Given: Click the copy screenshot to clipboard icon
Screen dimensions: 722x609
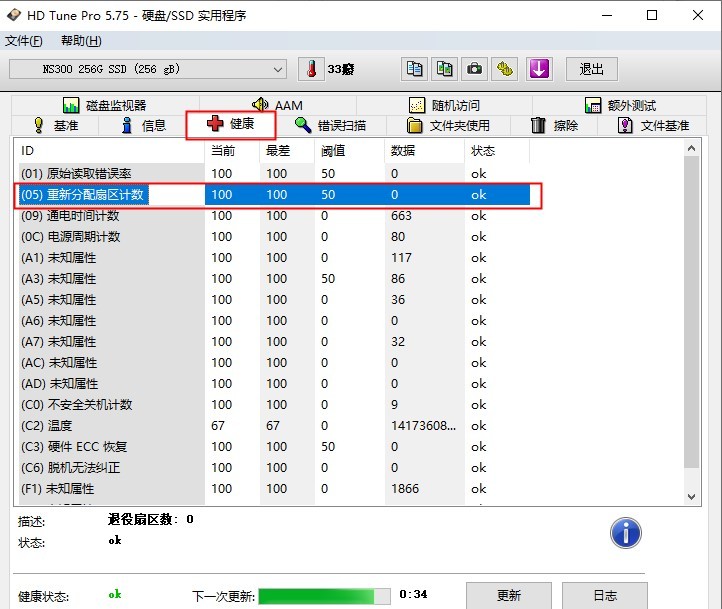Looking at the screenshot, I should tap(445, 69).
